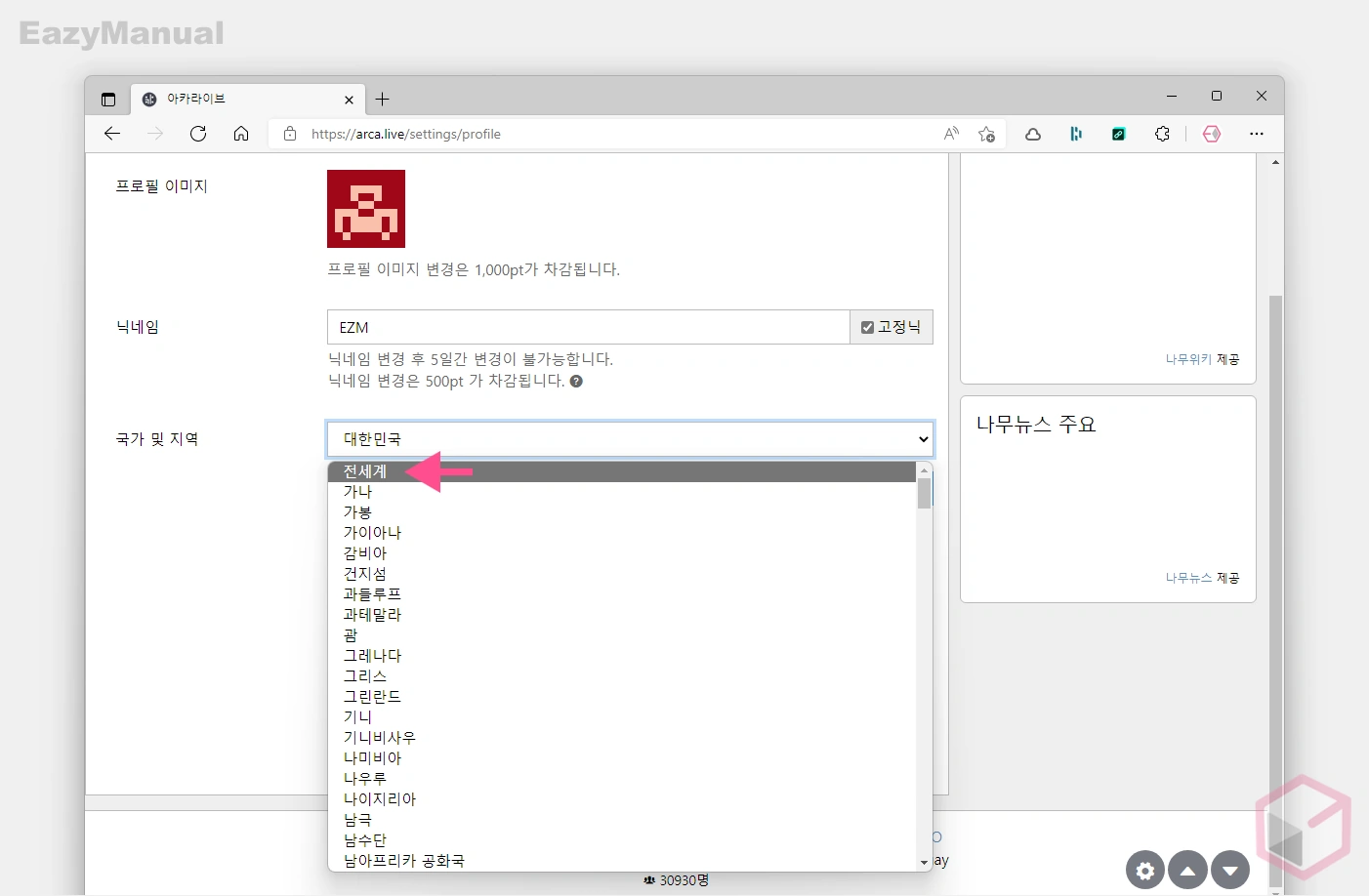This screenshot has height=896, width=1369.
Task: Open browser extensions puzzle icon
Action: [x=1162, y=134]
